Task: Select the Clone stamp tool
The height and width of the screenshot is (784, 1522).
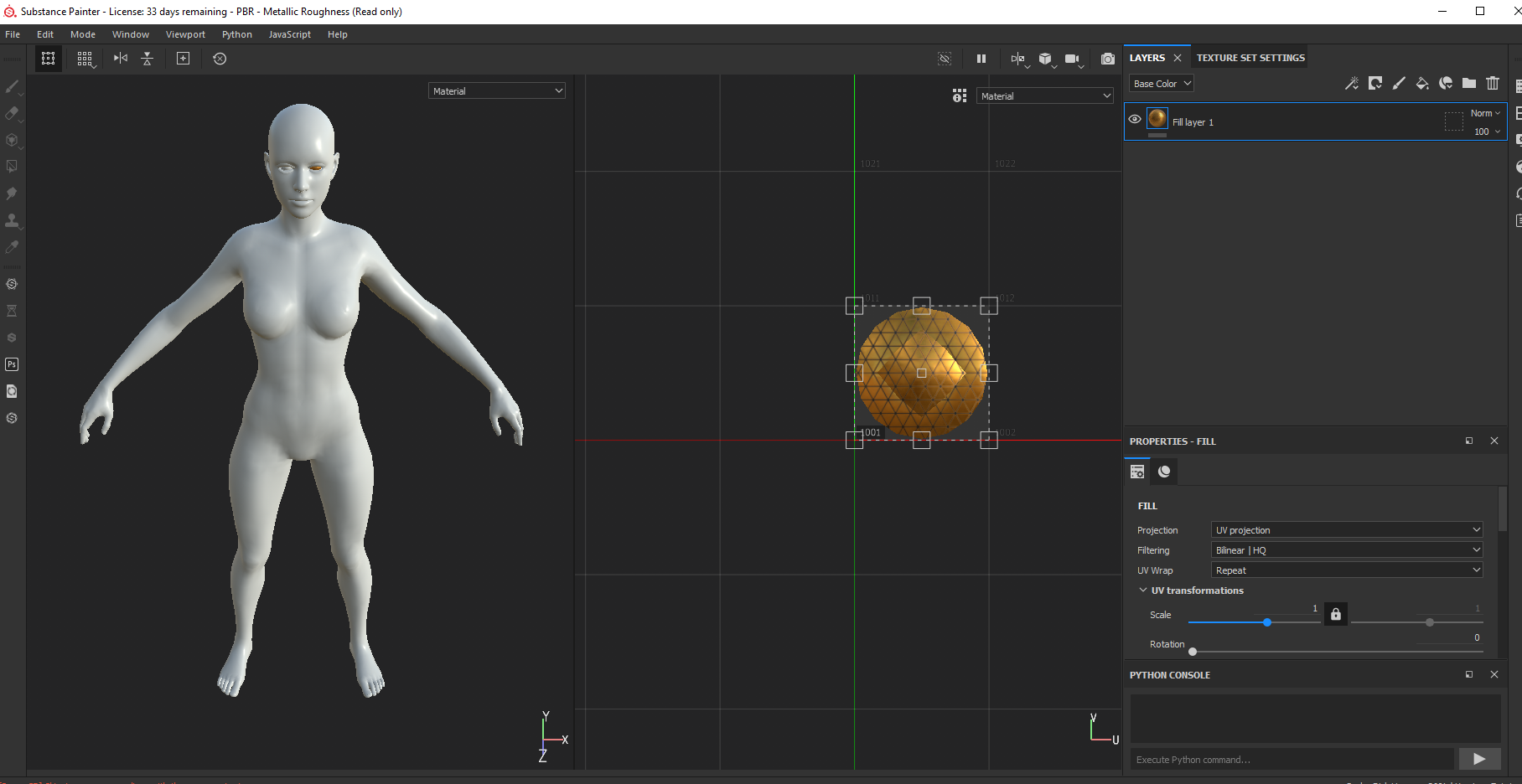Action: pyautogui.click(x=12, y=220)
